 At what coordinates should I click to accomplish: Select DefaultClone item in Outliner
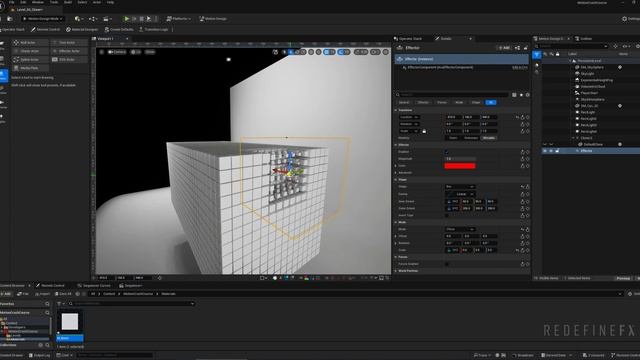point(593,144)
